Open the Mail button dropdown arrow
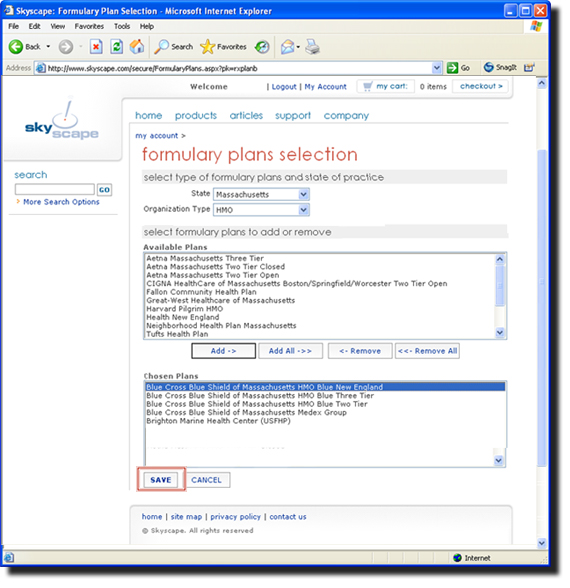The image size is (570, 588). (x=298, y=47)
